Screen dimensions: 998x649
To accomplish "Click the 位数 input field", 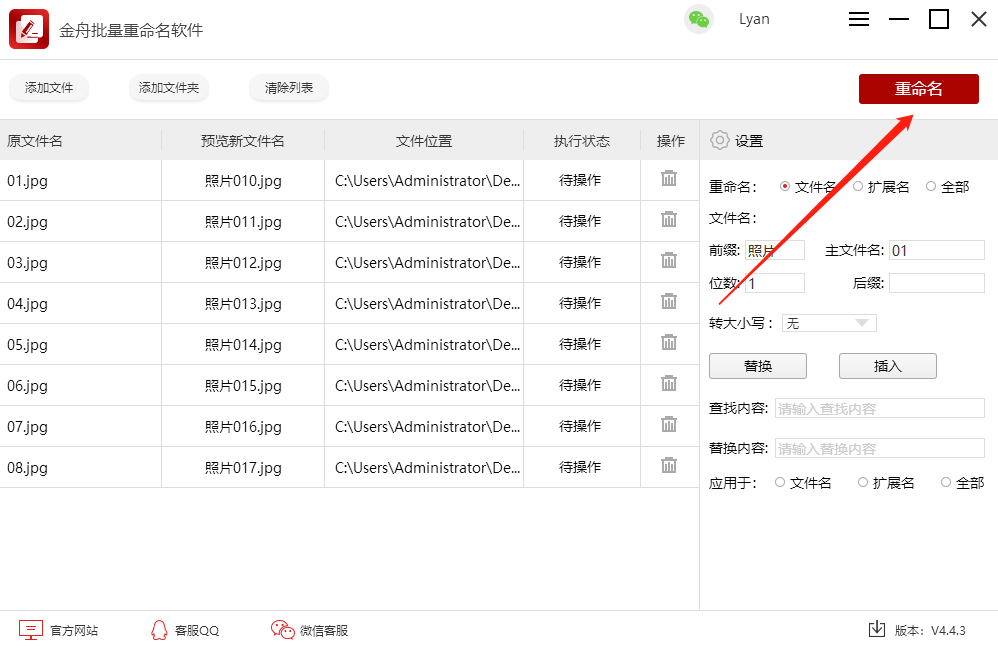I will point(775,283).
